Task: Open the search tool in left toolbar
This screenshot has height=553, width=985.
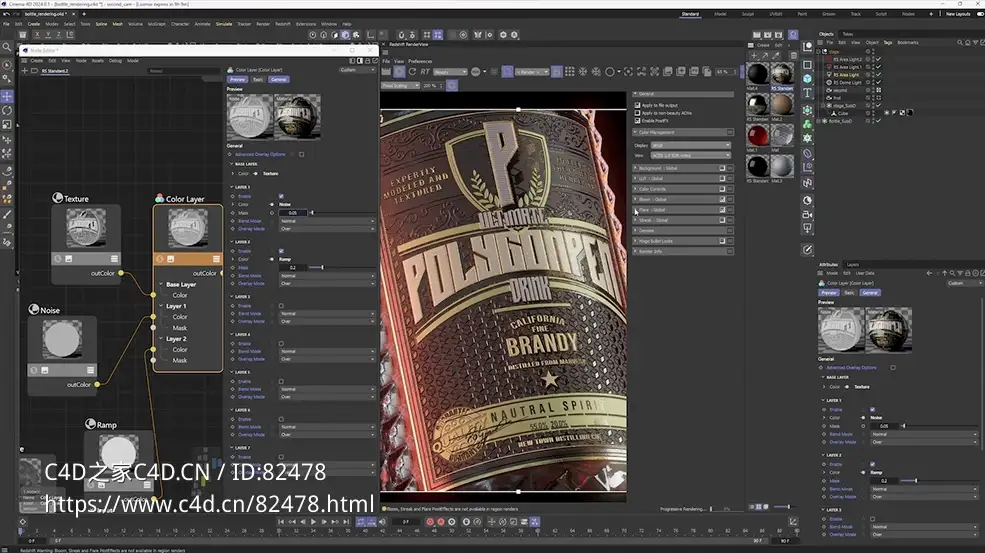Action: point(7,47)
